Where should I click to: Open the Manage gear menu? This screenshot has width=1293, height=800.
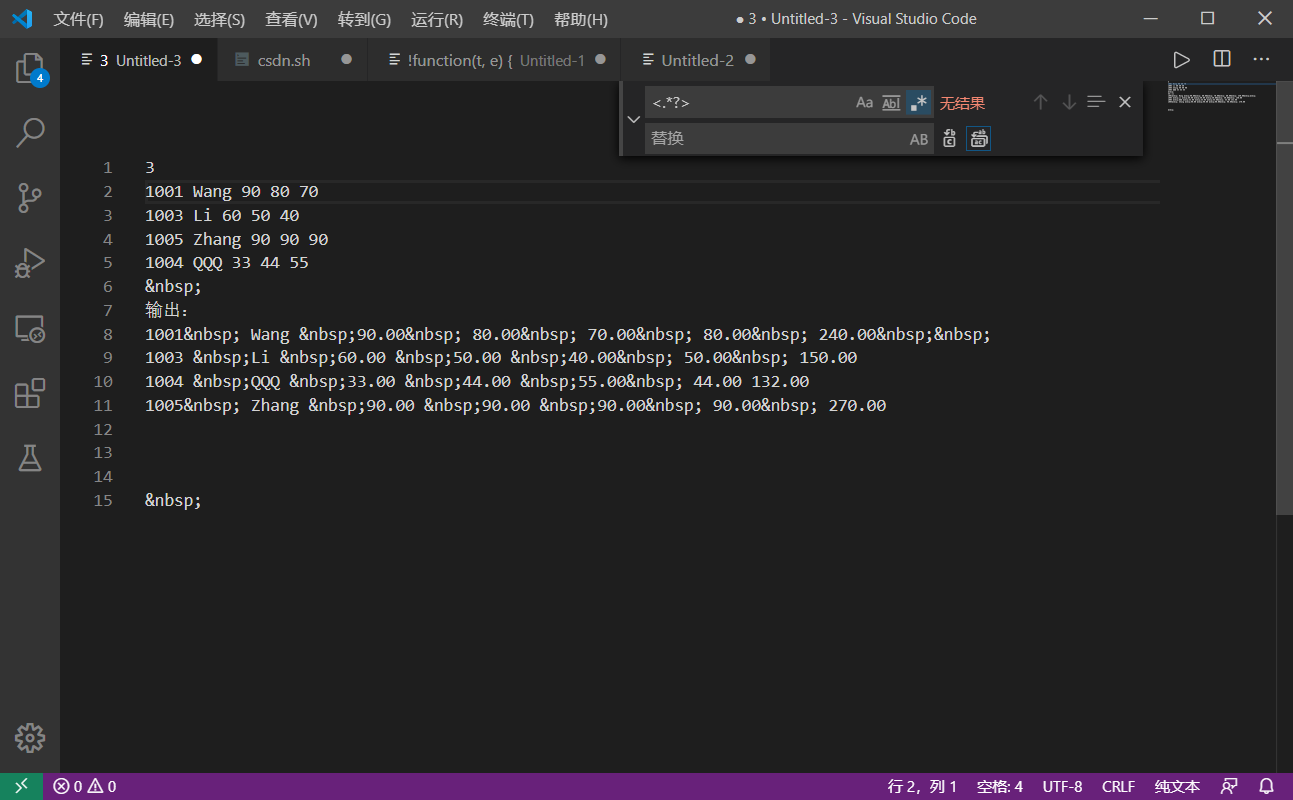[30, 738]
